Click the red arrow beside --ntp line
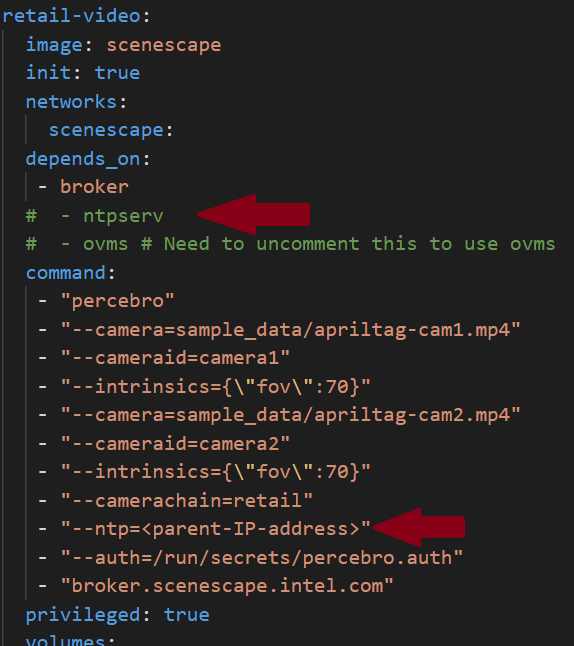The width and height of the screenshot is (574, 646). pos(418,527)
